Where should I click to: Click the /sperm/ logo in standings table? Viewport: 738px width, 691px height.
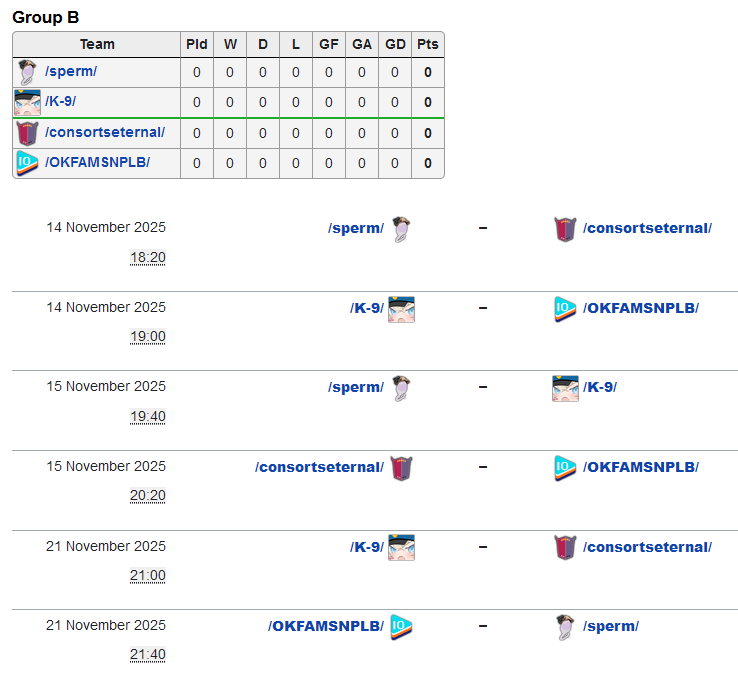click(28, 72)
